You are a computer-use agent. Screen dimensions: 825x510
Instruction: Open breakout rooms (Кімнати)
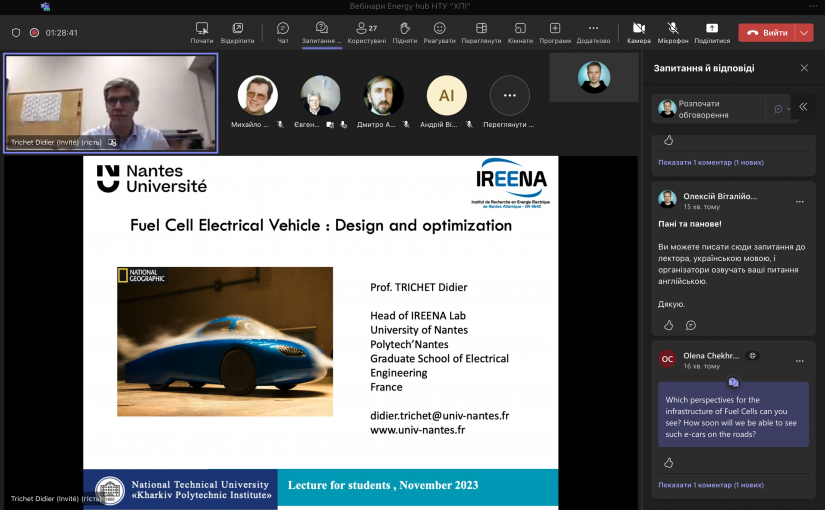520,29
